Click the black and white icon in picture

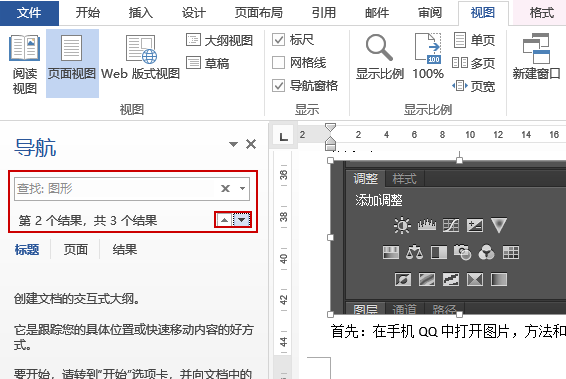point(439,252)
